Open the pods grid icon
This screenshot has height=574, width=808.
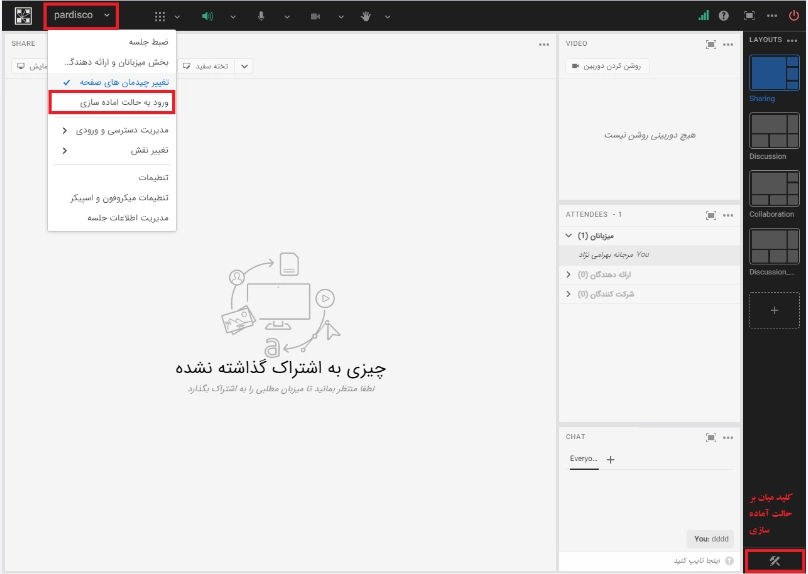(160, 16)
